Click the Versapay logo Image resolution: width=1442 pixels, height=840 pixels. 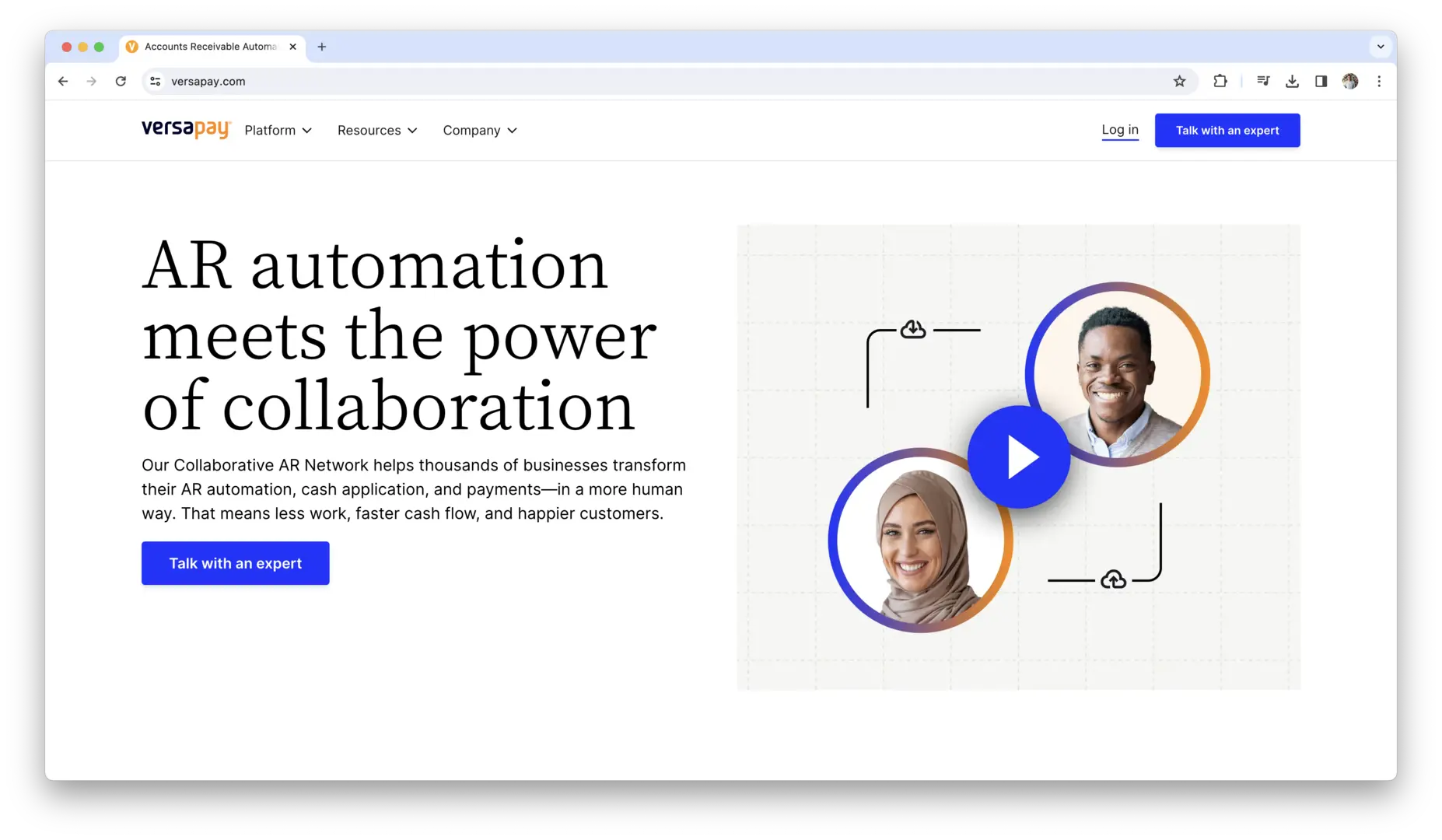coord(186,129)
